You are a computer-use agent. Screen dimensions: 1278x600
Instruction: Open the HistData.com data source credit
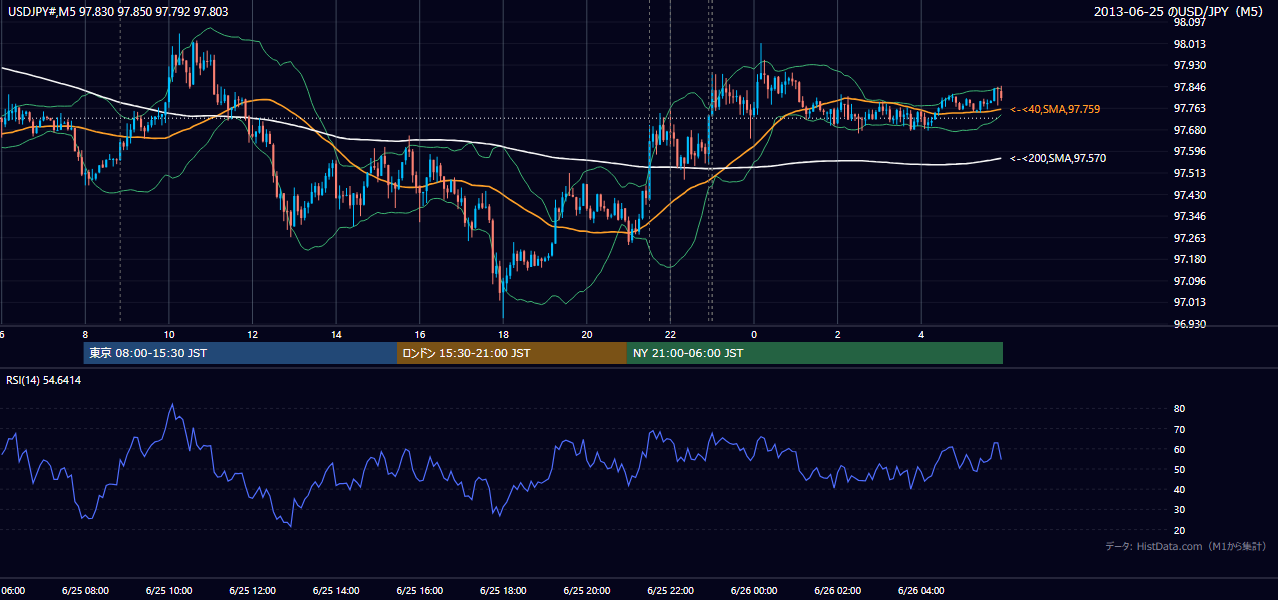click(1185, 546)
